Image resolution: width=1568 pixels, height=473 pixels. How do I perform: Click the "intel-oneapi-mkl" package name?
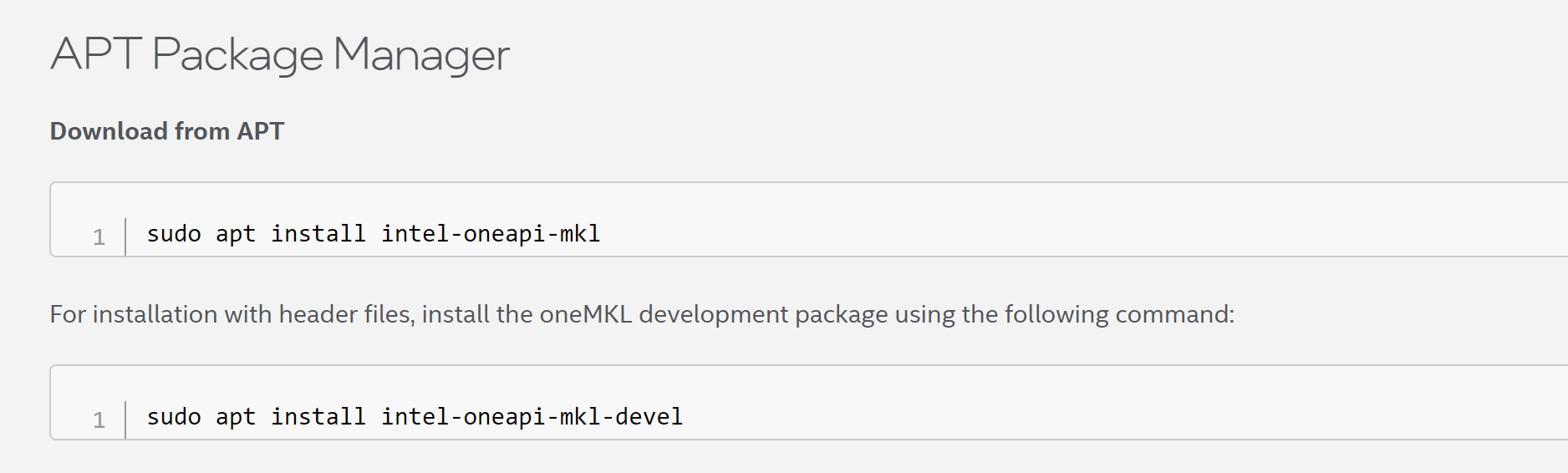point(491,234)
